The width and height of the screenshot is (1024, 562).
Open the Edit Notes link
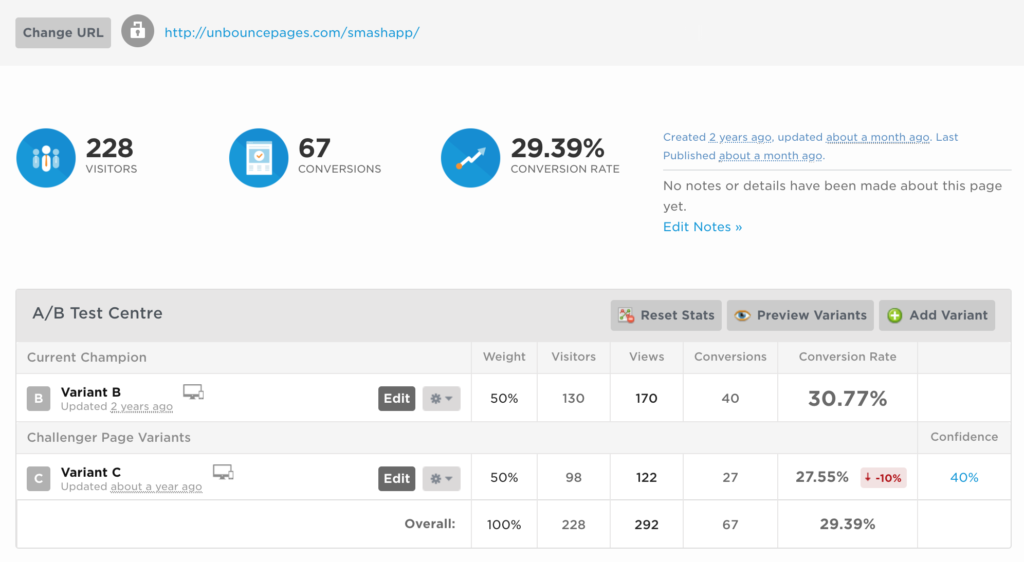click(x=703, y=226)
